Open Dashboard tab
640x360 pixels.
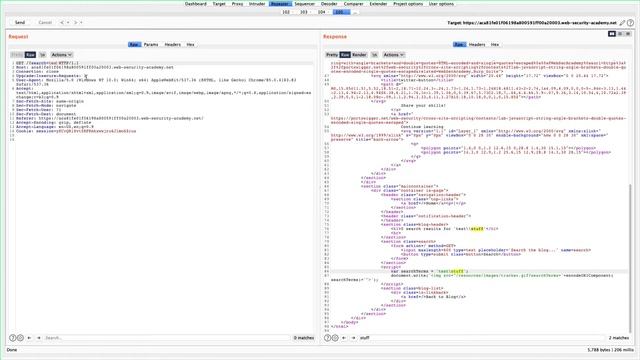(x=196, y=4)
